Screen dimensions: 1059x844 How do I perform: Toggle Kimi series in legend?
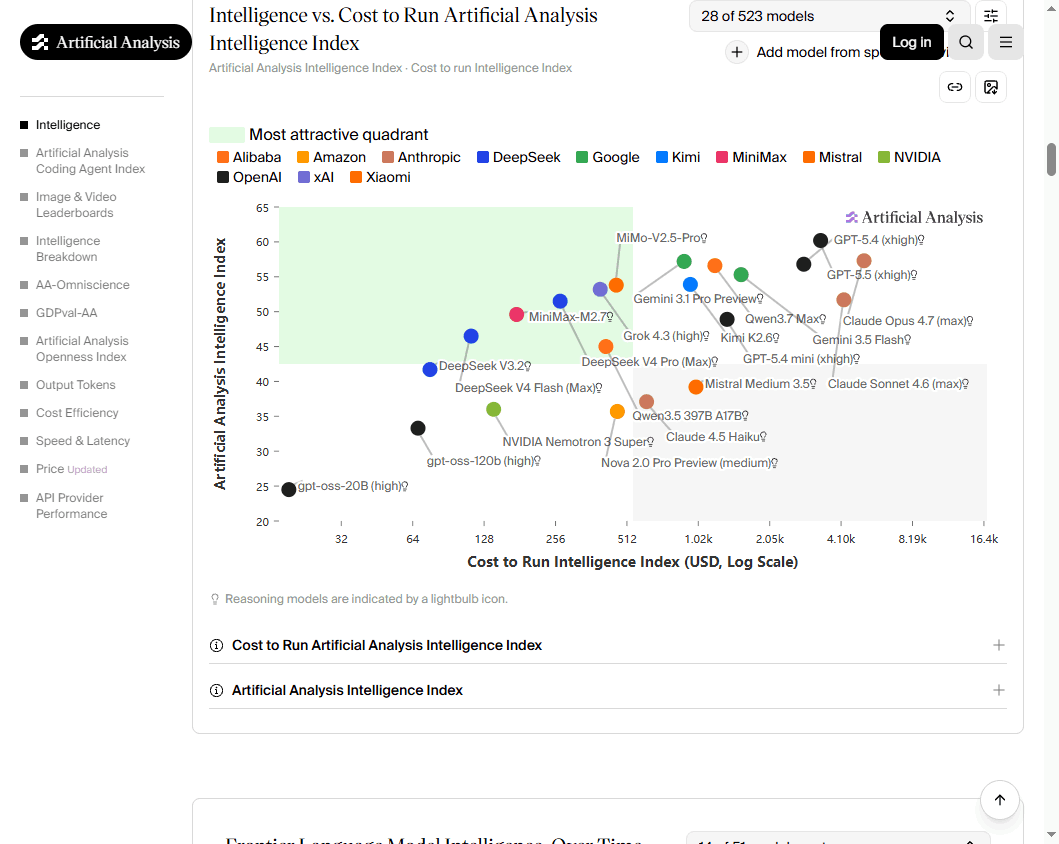[677, 157]
